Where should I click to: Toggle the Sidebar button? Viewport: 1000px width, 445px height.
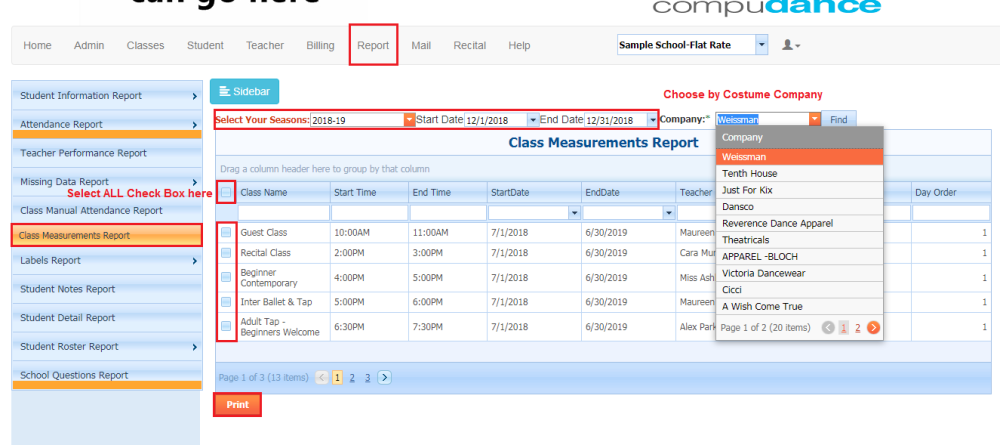[x=244, y=92]
